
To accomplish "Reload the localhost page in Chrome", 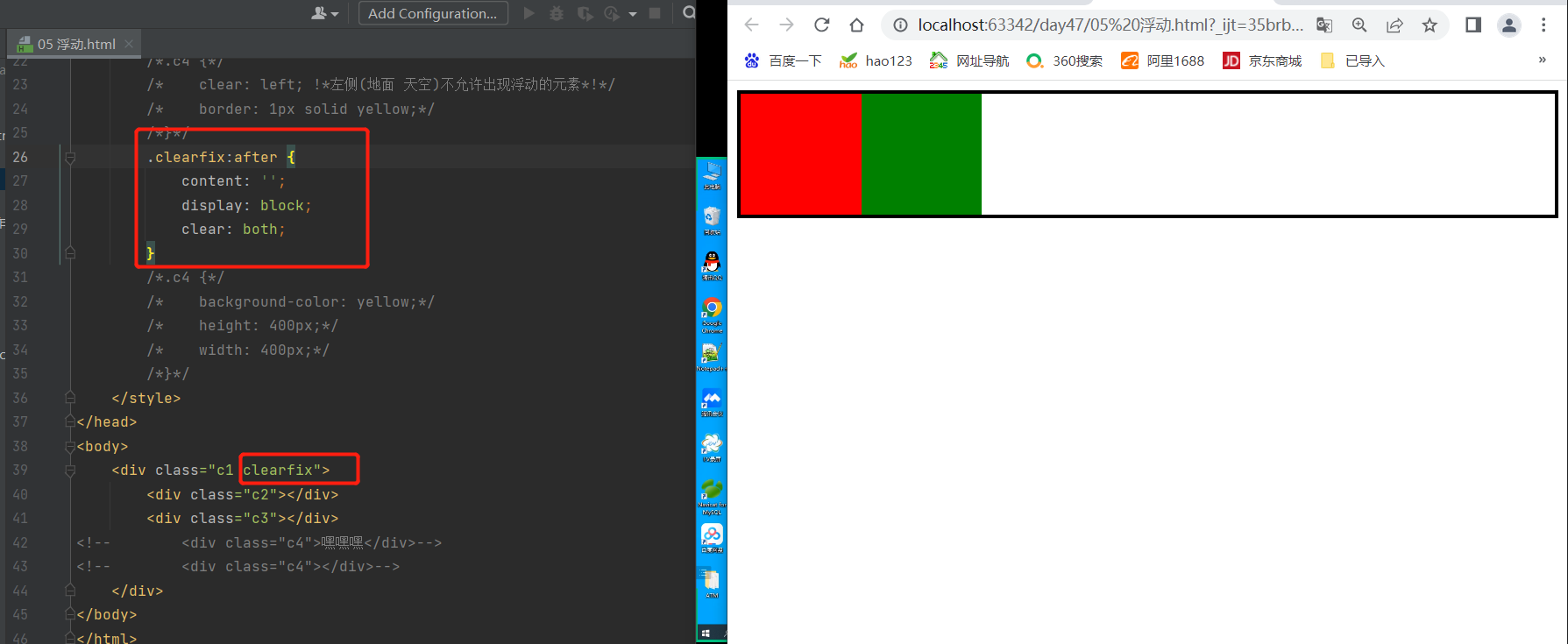I will pyautogui.click(x=821, y=25).
